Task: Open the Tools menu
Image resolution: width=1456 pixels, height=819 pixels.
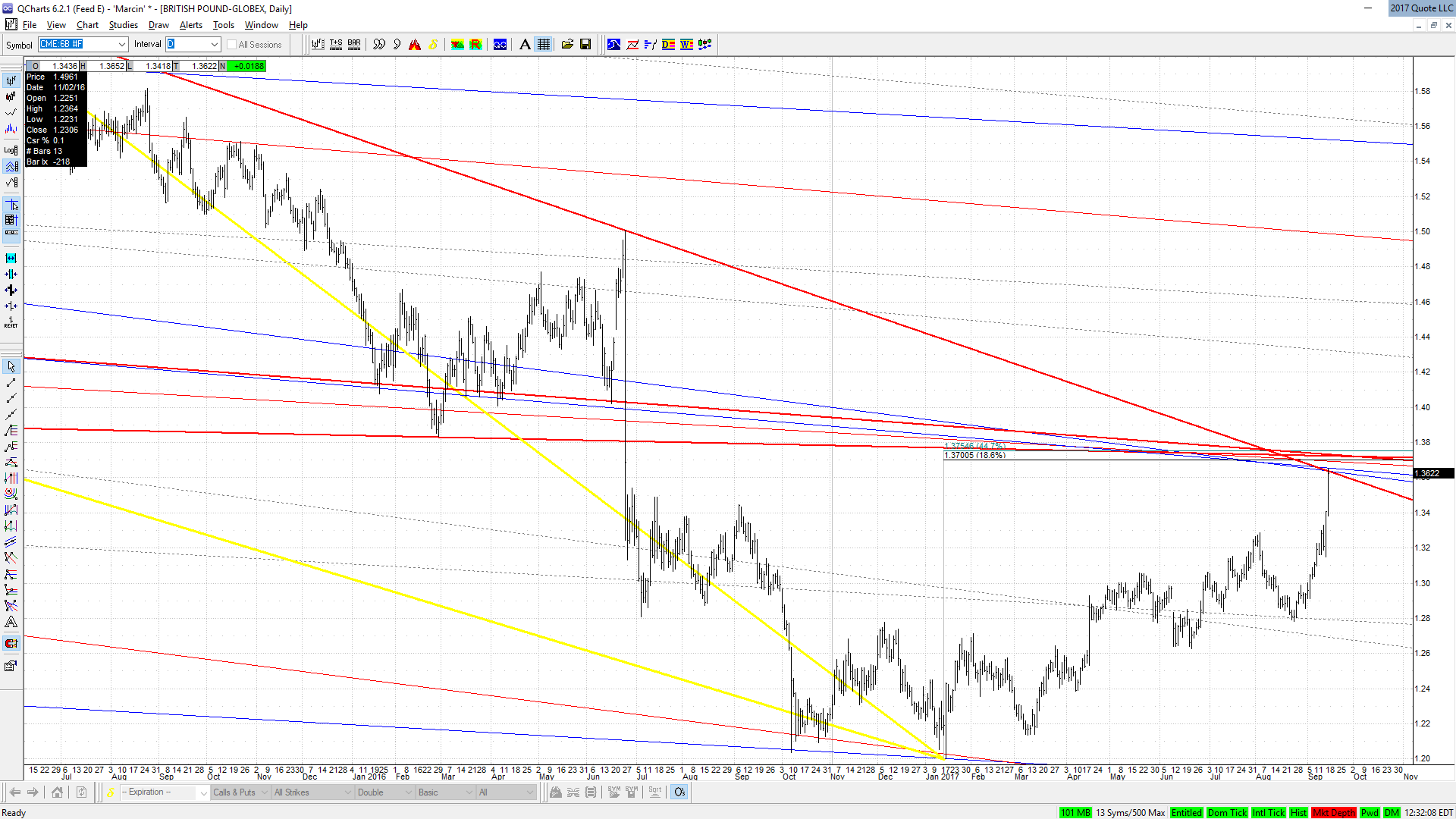Action: [x=224, y=25]
